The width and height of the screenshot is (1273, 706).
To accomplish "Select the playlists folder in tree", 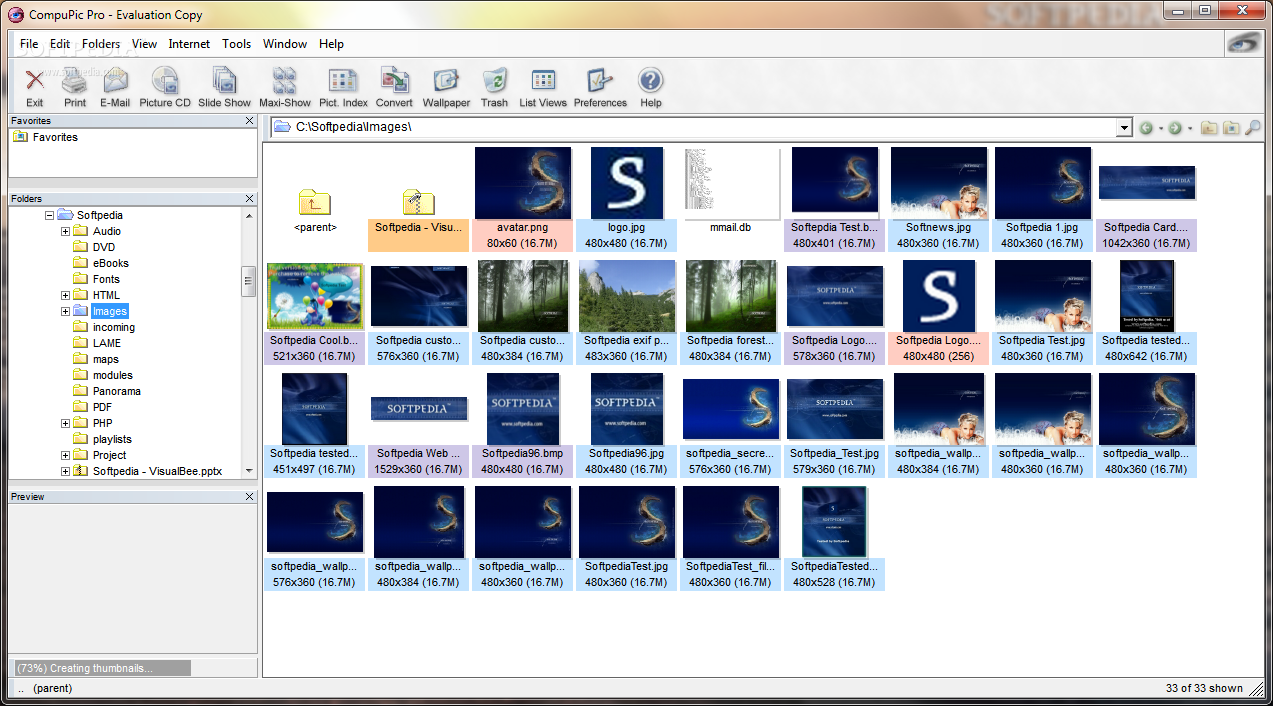I will coord(112,439).
